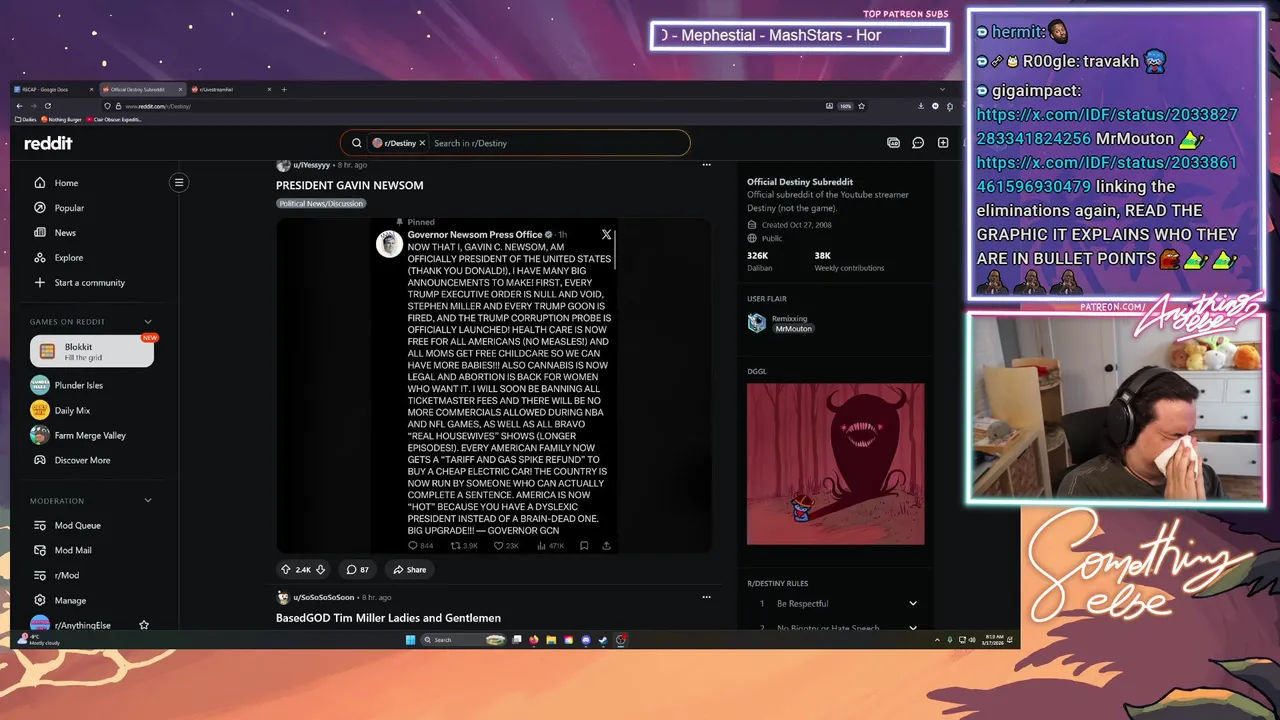Downvote the Gavin Newsom post

point(321,570)
